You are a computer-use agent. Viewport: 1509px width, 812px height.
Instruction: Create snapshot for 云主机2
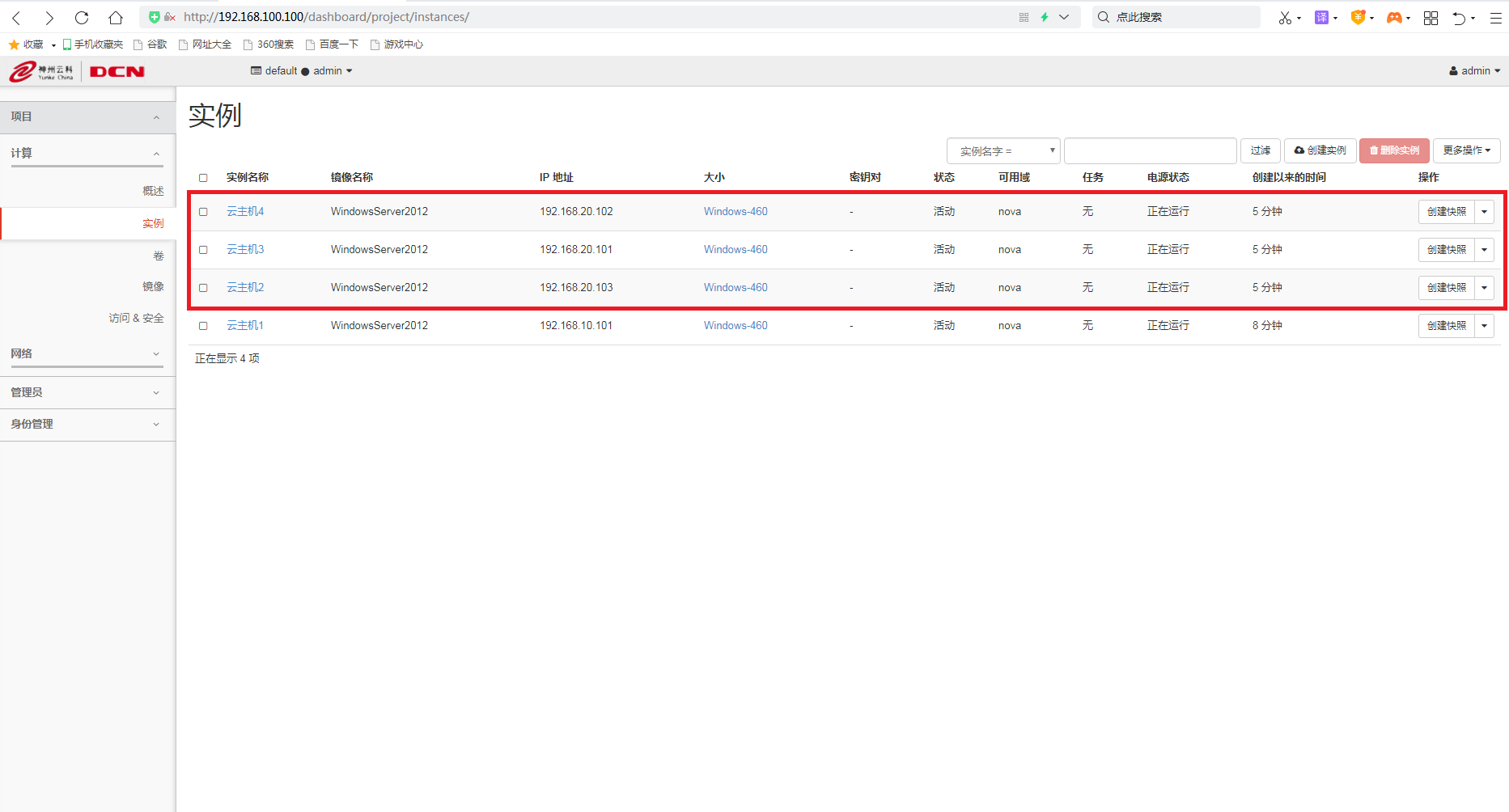1446,288
